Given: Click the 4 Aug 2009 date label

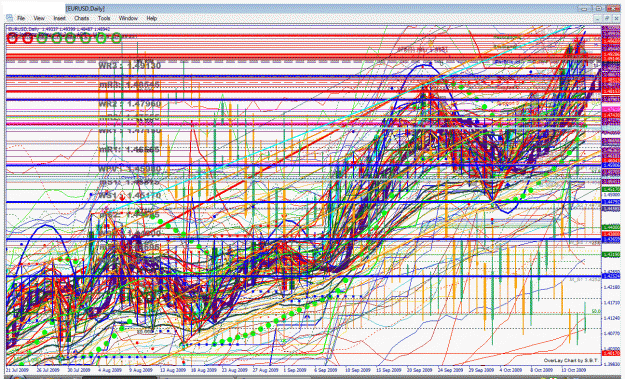Looking at the screenshot, I should pos(109,370).
